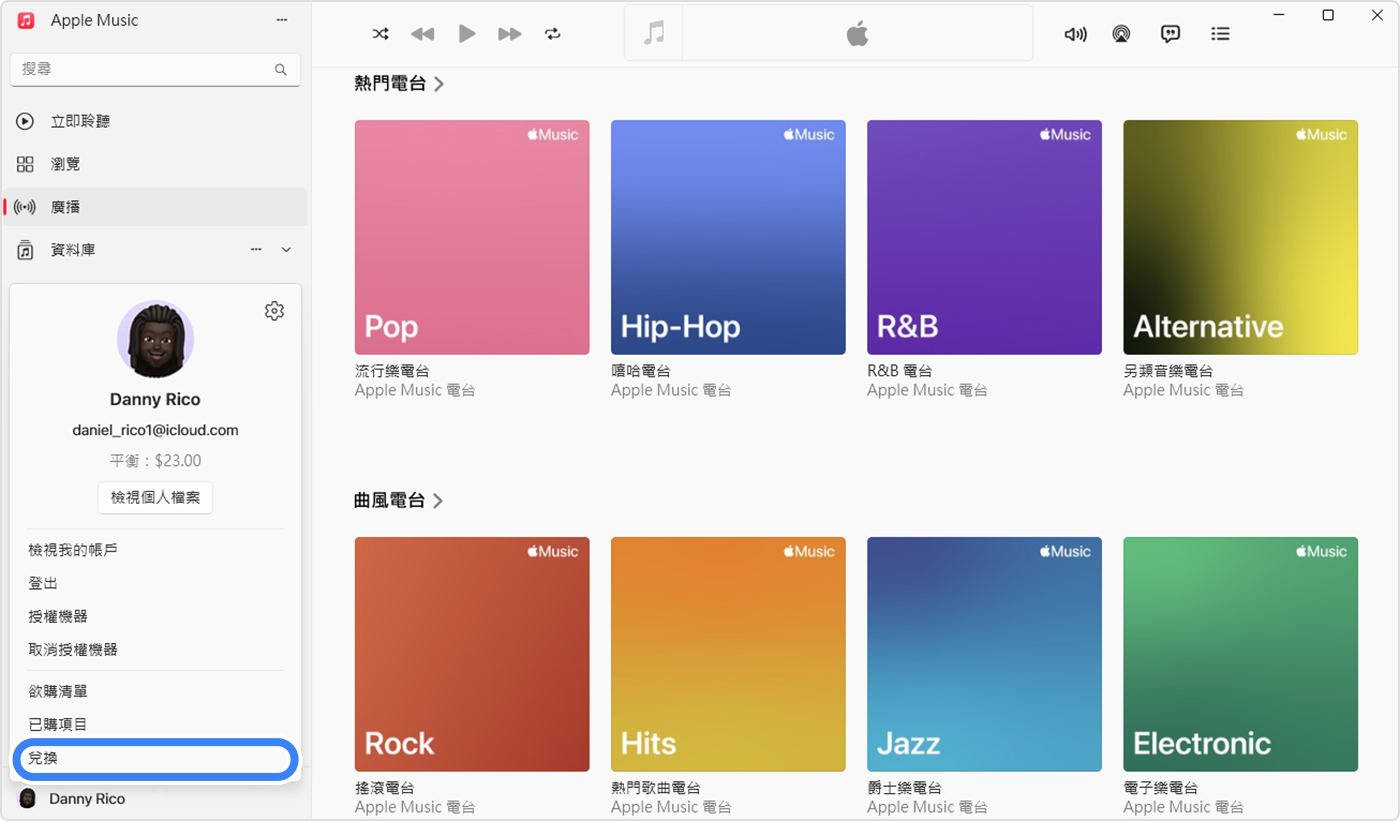This screenshot has width=1400, height=822.
Task: Skip to the previous track
Action: pyautogui.click(x=423, y=34)
